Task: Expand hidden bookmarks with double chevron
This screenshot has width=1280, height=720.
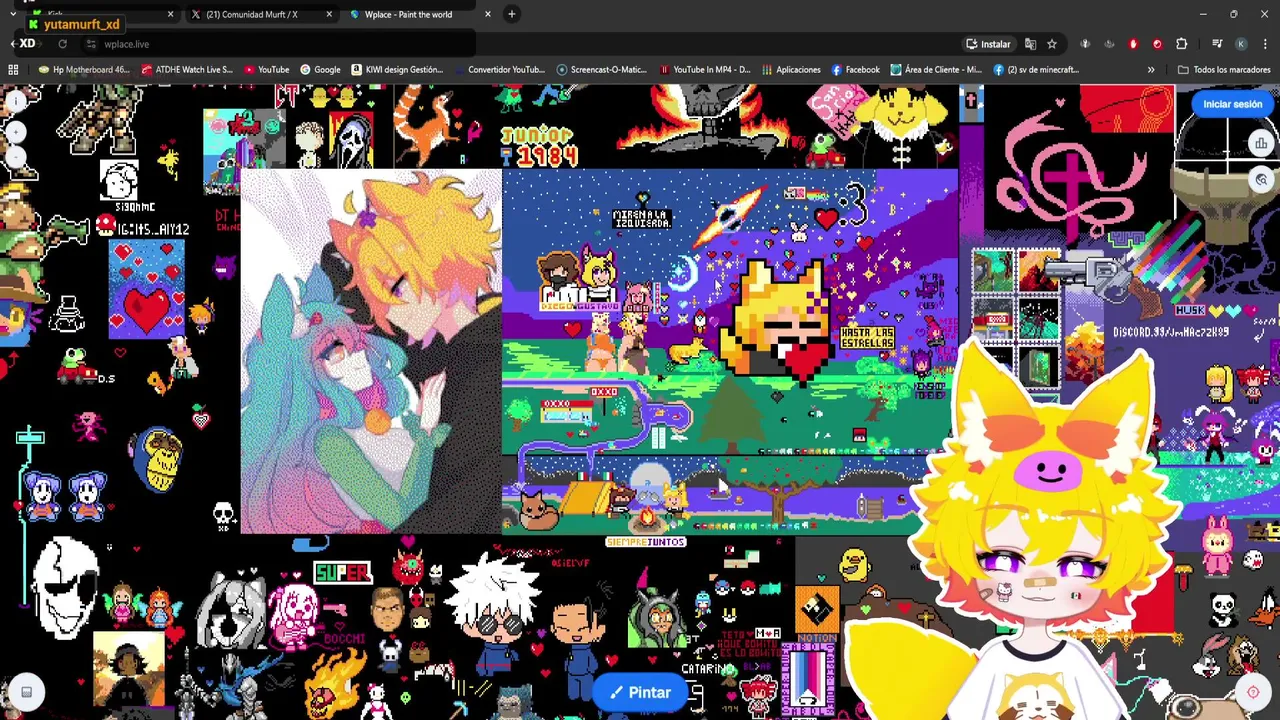Action: (1151, 69)
